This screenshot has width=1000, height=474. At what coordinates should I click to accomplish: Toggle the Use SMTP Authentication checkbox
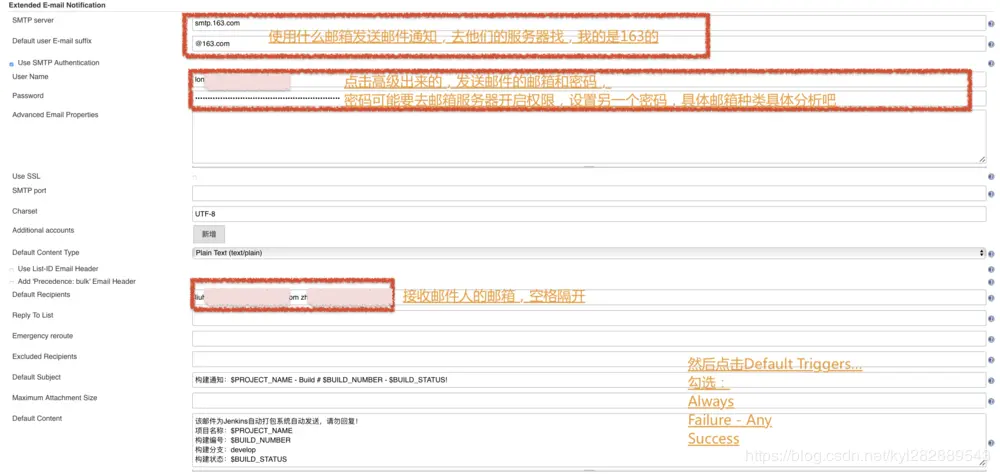[x=11, y=64]
